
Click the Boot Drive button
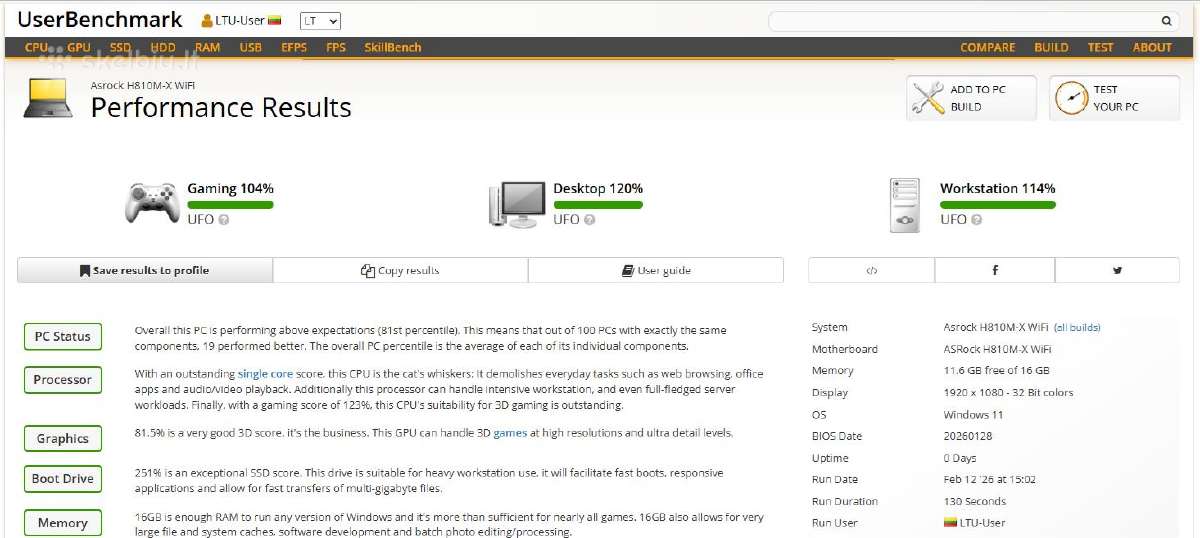[x=63, y=478]
